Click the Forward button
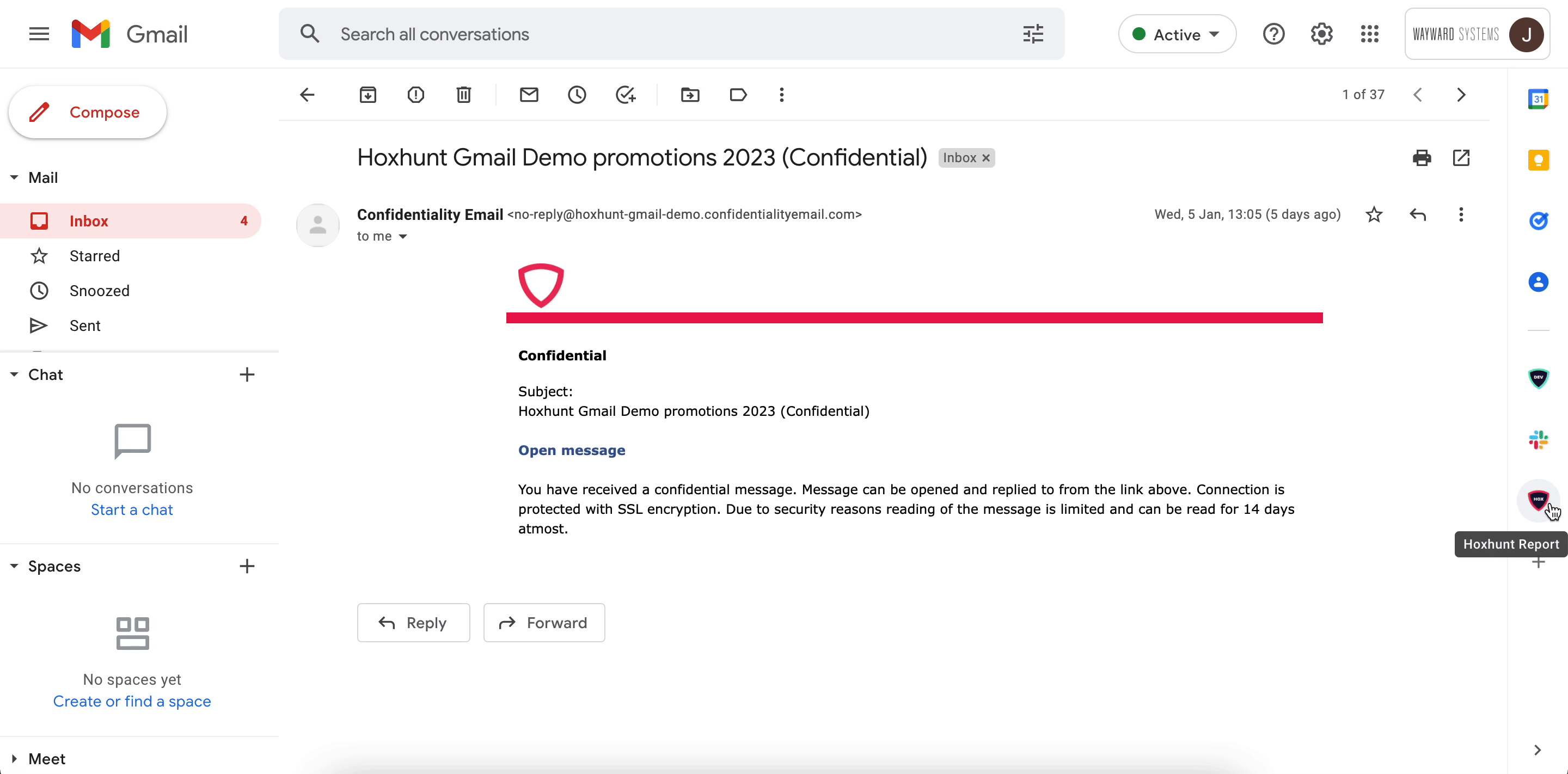The height and width of the screenshot is (774, 1568). 543,623
